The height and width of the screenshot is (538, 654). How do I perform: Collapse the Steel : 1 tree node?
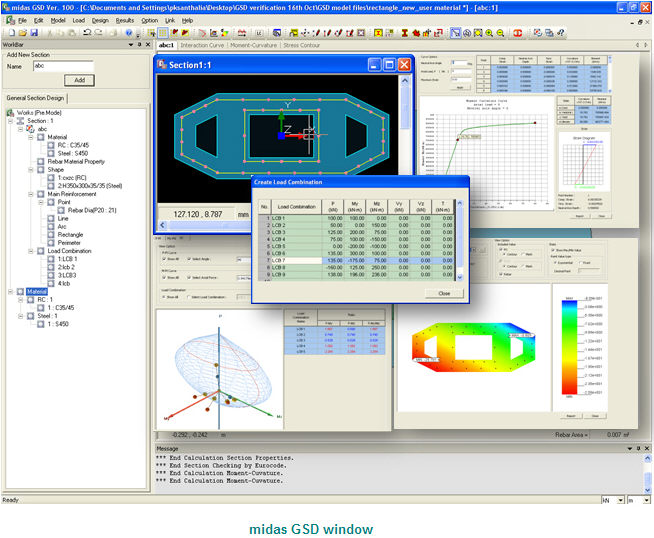click(20, 316)
